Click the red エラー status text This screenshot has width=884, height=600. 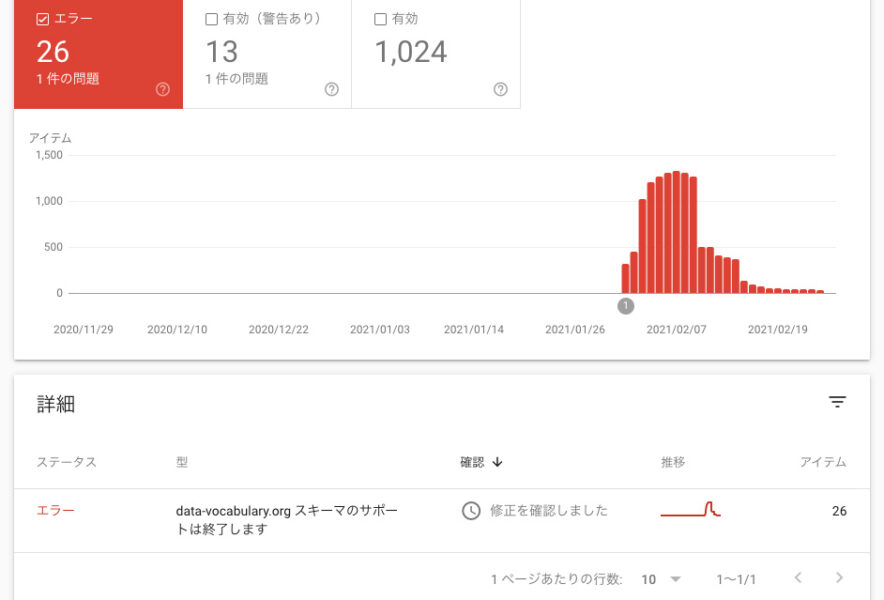click(55, 510)
